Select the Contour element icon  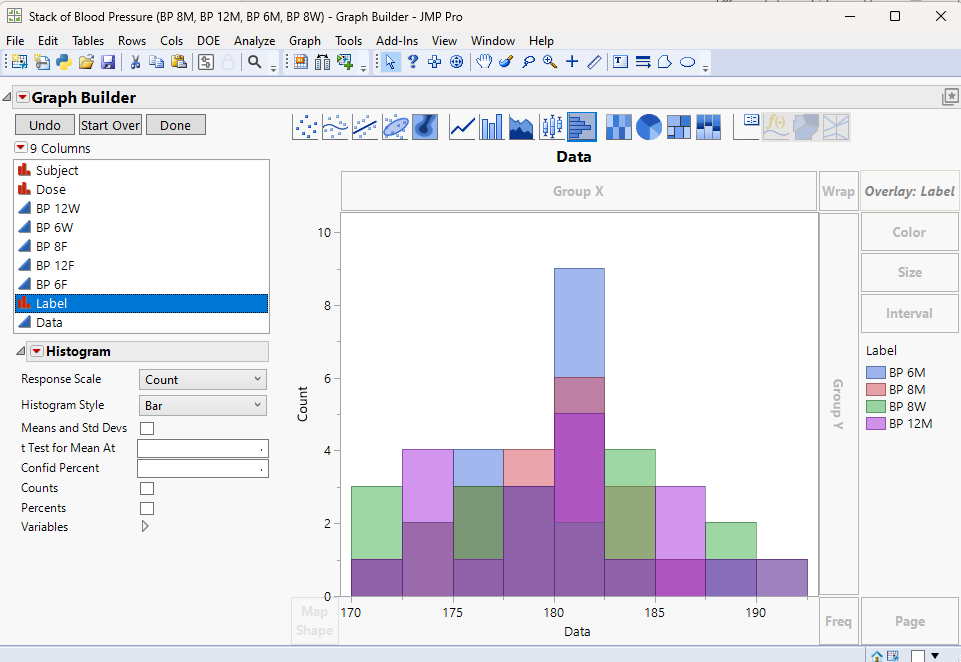[x=425, y=127]
